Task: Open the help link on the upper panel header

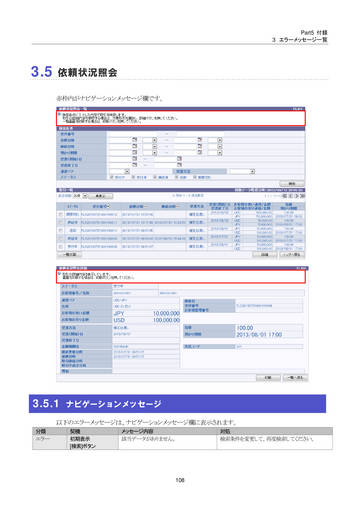Action: (298, 109)
